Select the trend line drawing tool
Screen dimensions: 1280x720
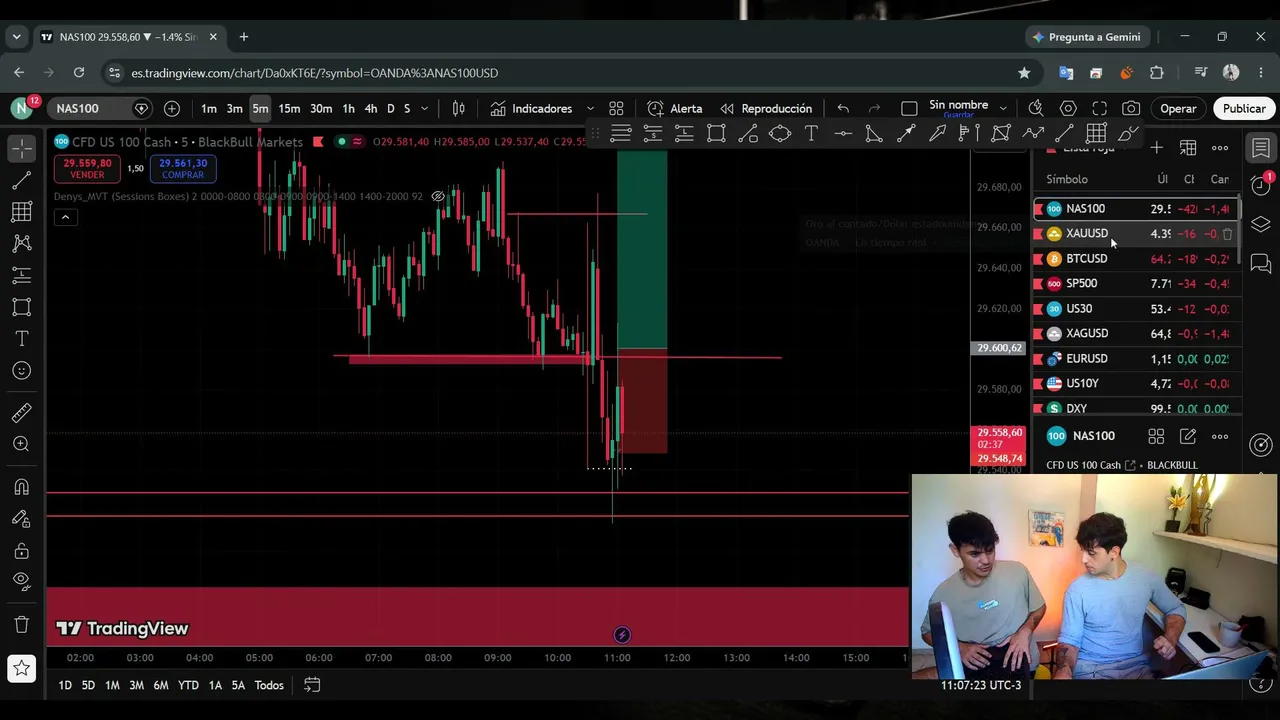(21, 180)
